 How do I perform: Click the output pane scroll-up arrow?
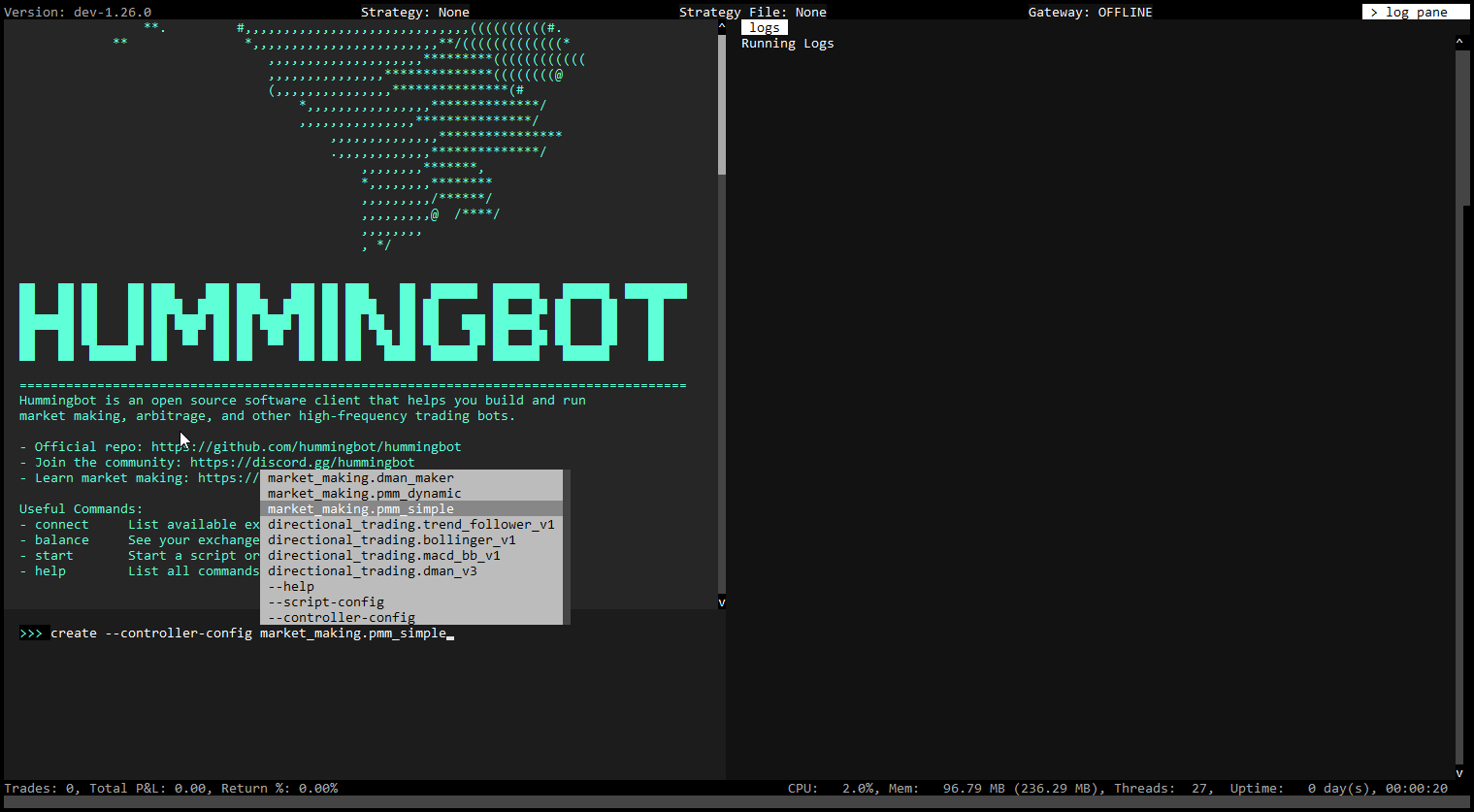(721, 27)
